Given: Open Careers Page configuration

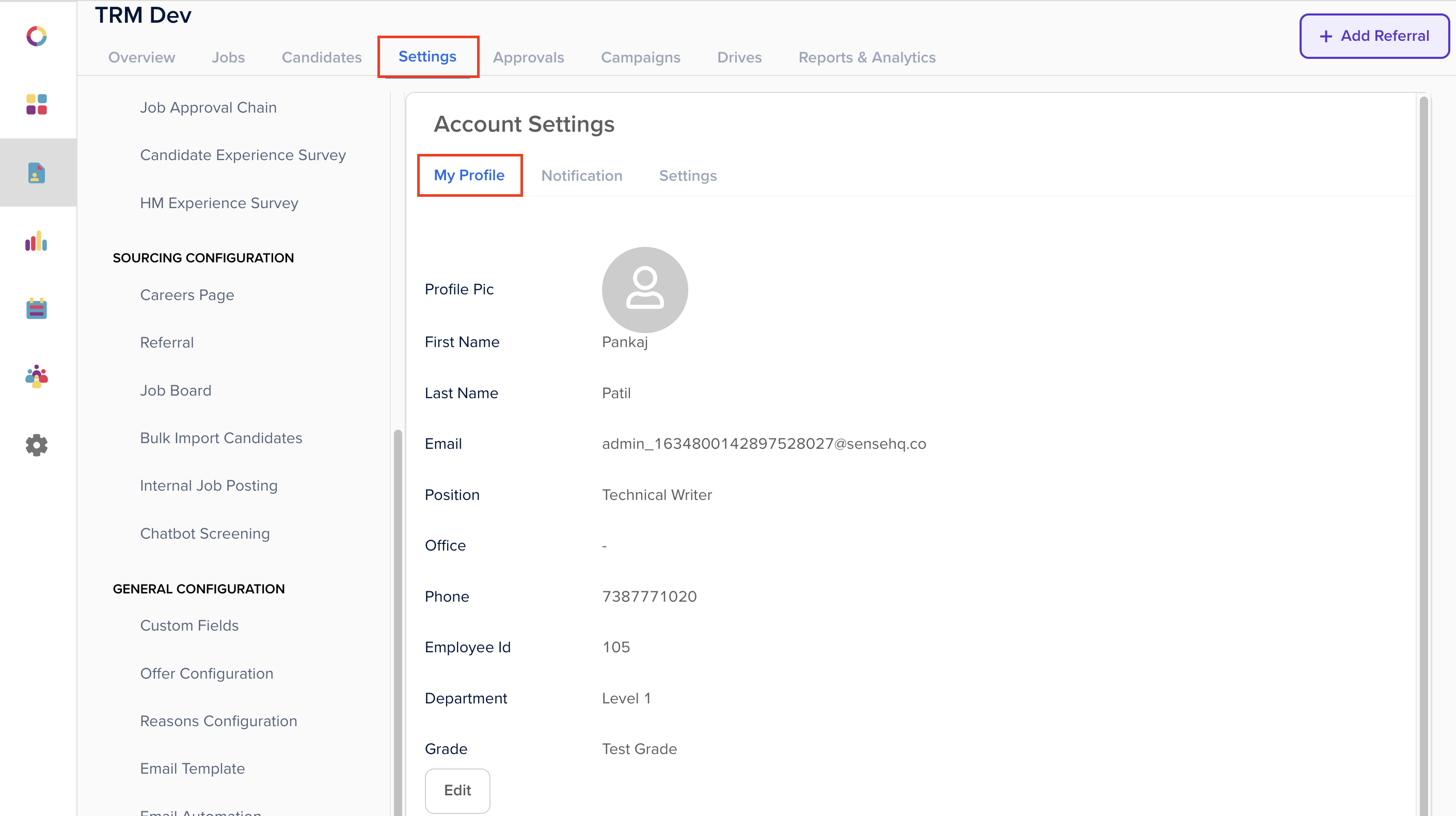Looking at the screenshot, I should (x=186, y=295).
